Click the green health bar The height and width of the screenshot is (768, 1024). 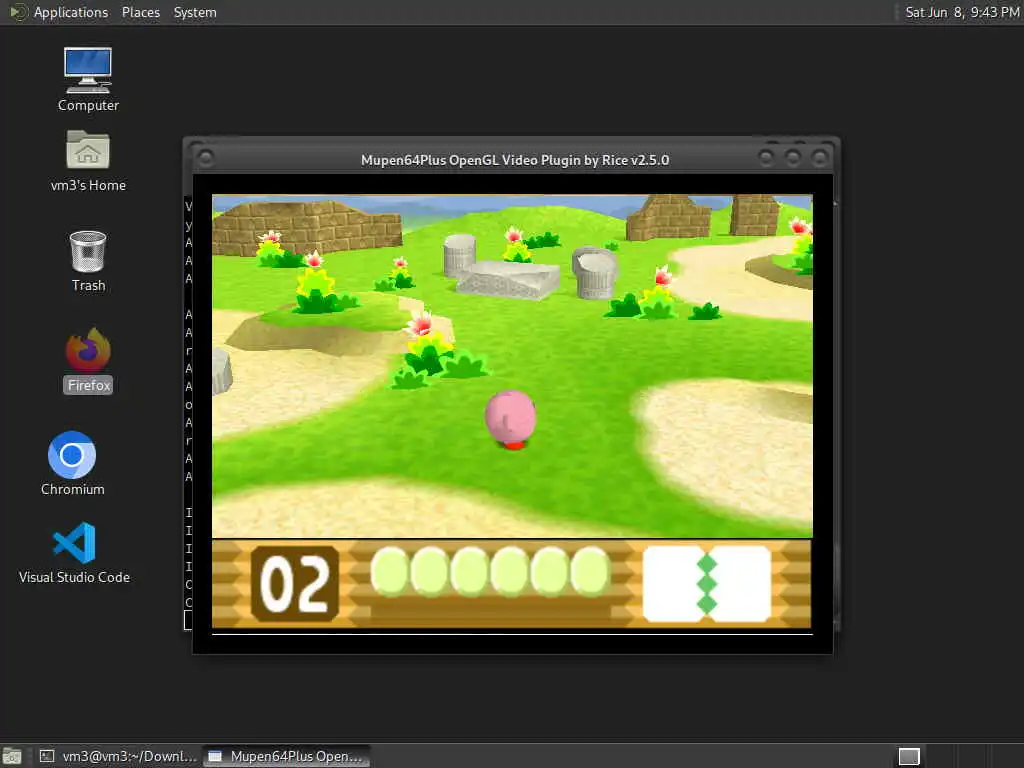(x=490, y=571)
